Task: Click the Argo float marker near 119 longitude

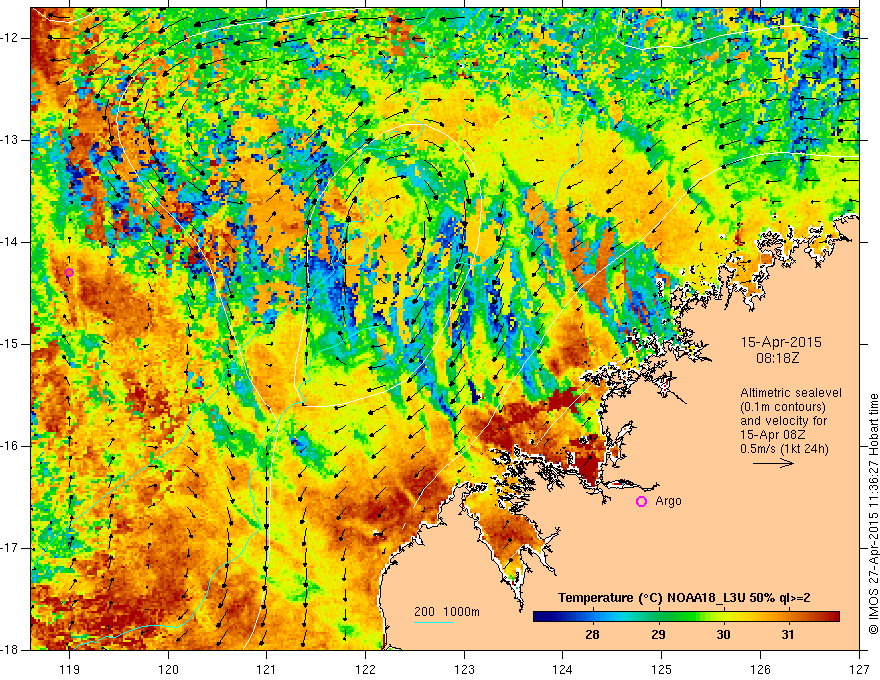Action: point(69,273)
